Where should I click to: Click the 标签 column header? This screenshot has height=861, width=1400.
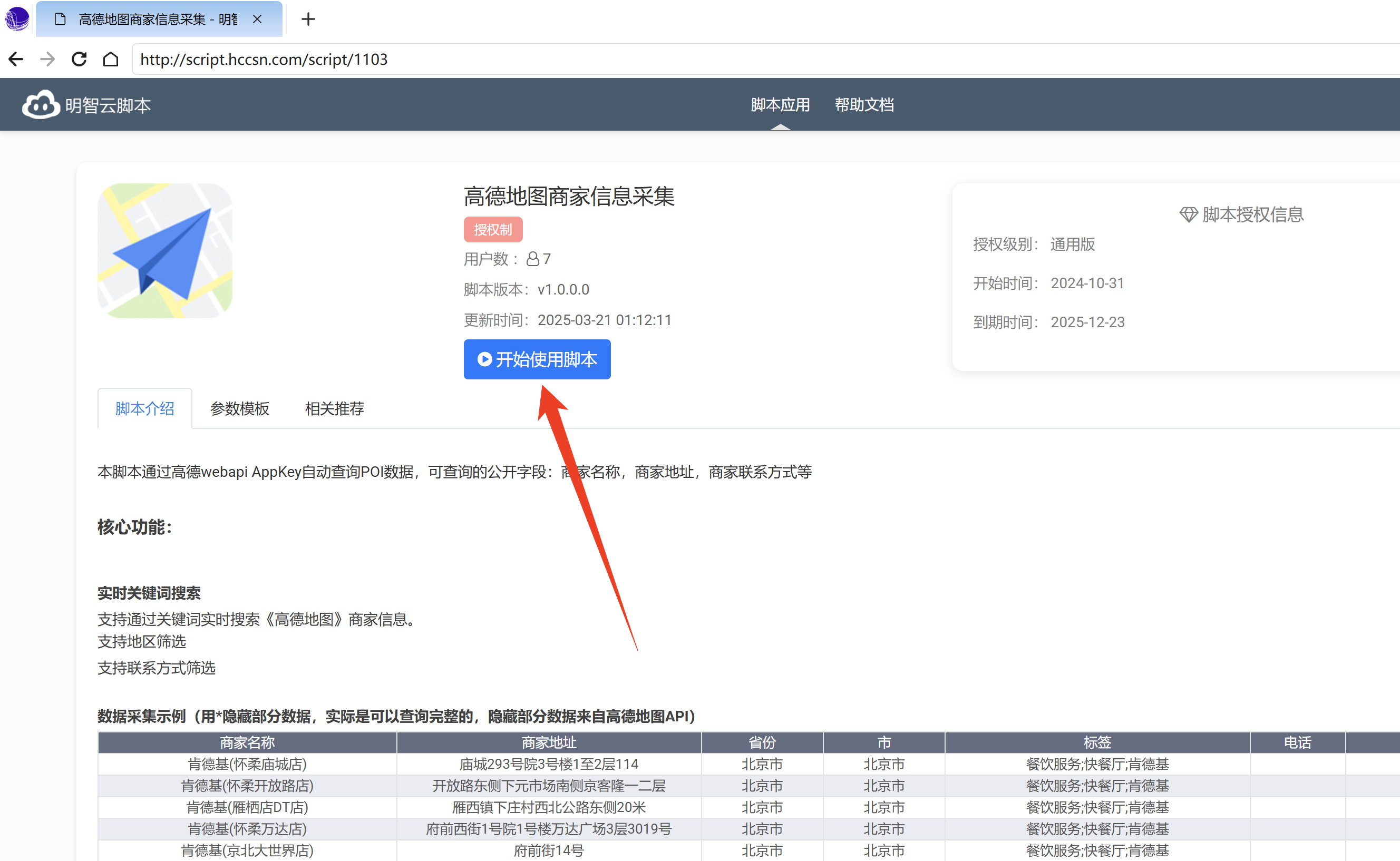(x=1097, y=742)
